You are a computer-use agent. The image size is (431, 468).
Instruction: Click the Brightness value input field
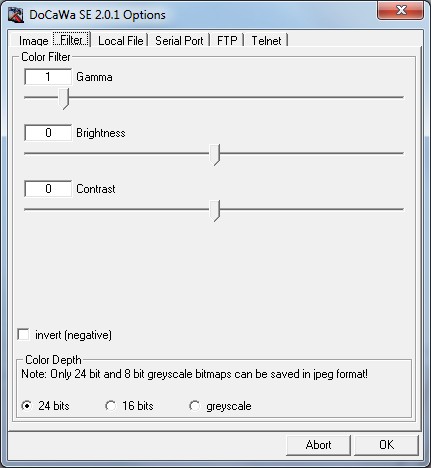pos(48,133)
